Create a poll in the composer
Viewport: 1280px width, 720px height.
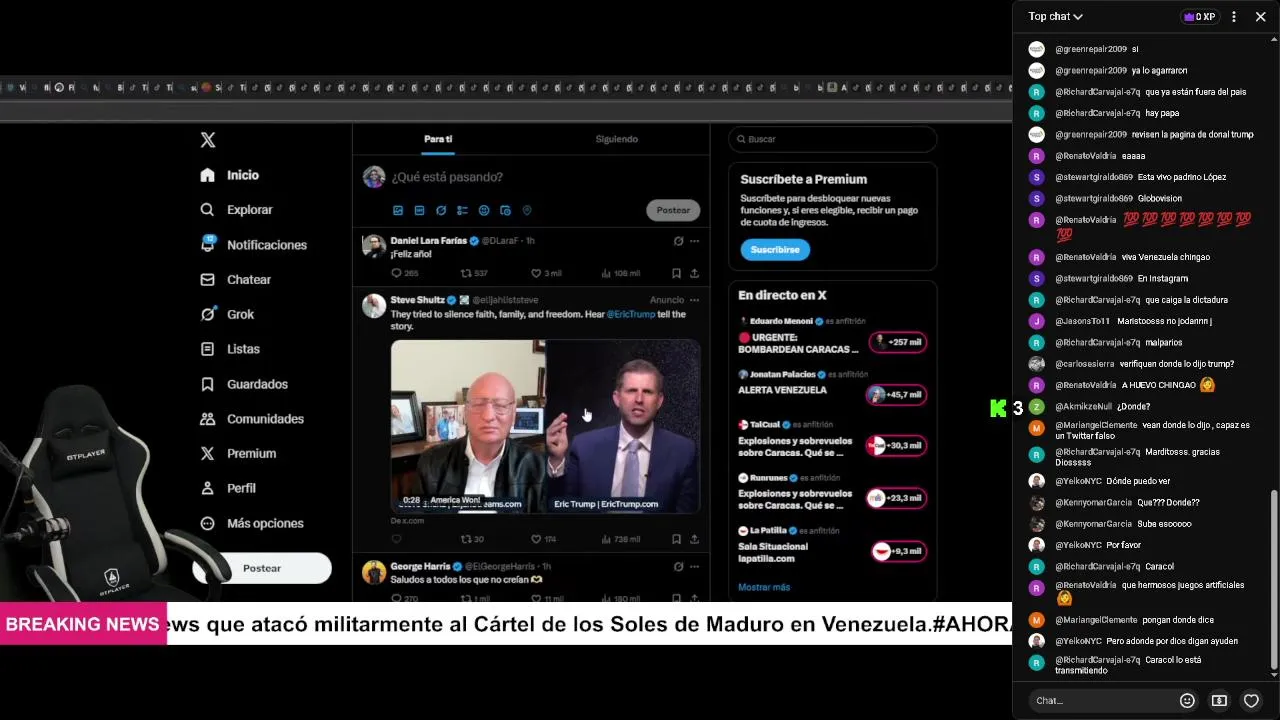(x=462, y=211)
